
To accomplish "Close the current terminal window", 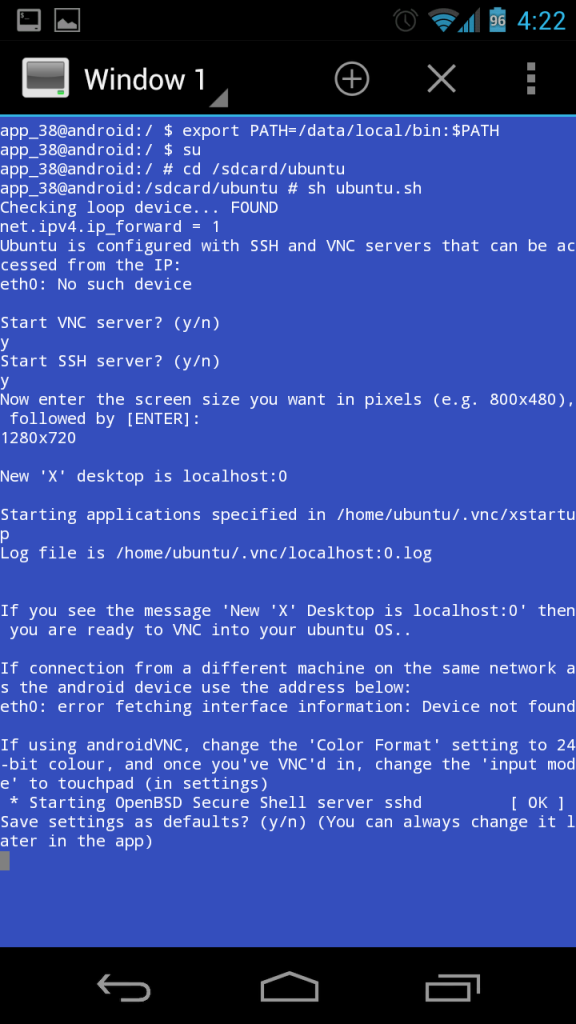I will point(441,80).
